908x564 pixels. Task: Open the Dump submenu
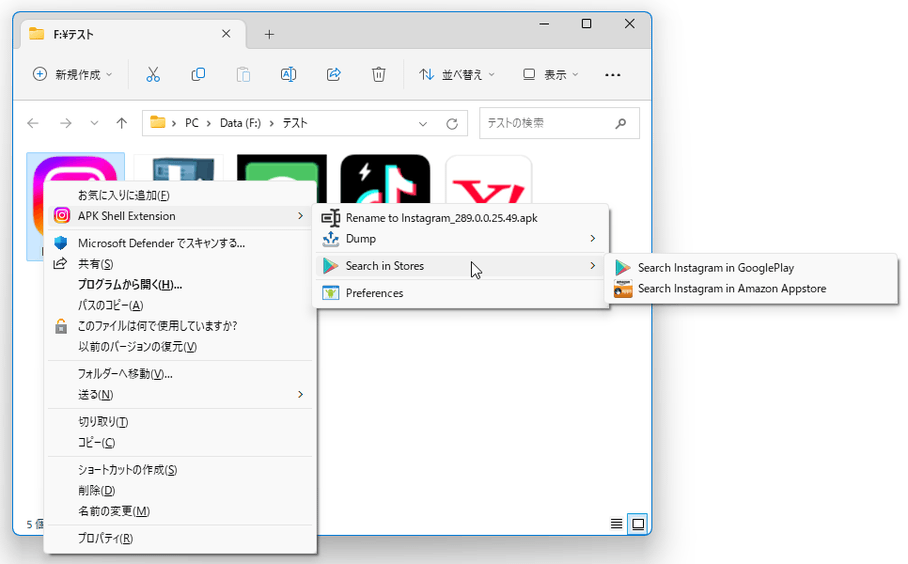[461, 239]
